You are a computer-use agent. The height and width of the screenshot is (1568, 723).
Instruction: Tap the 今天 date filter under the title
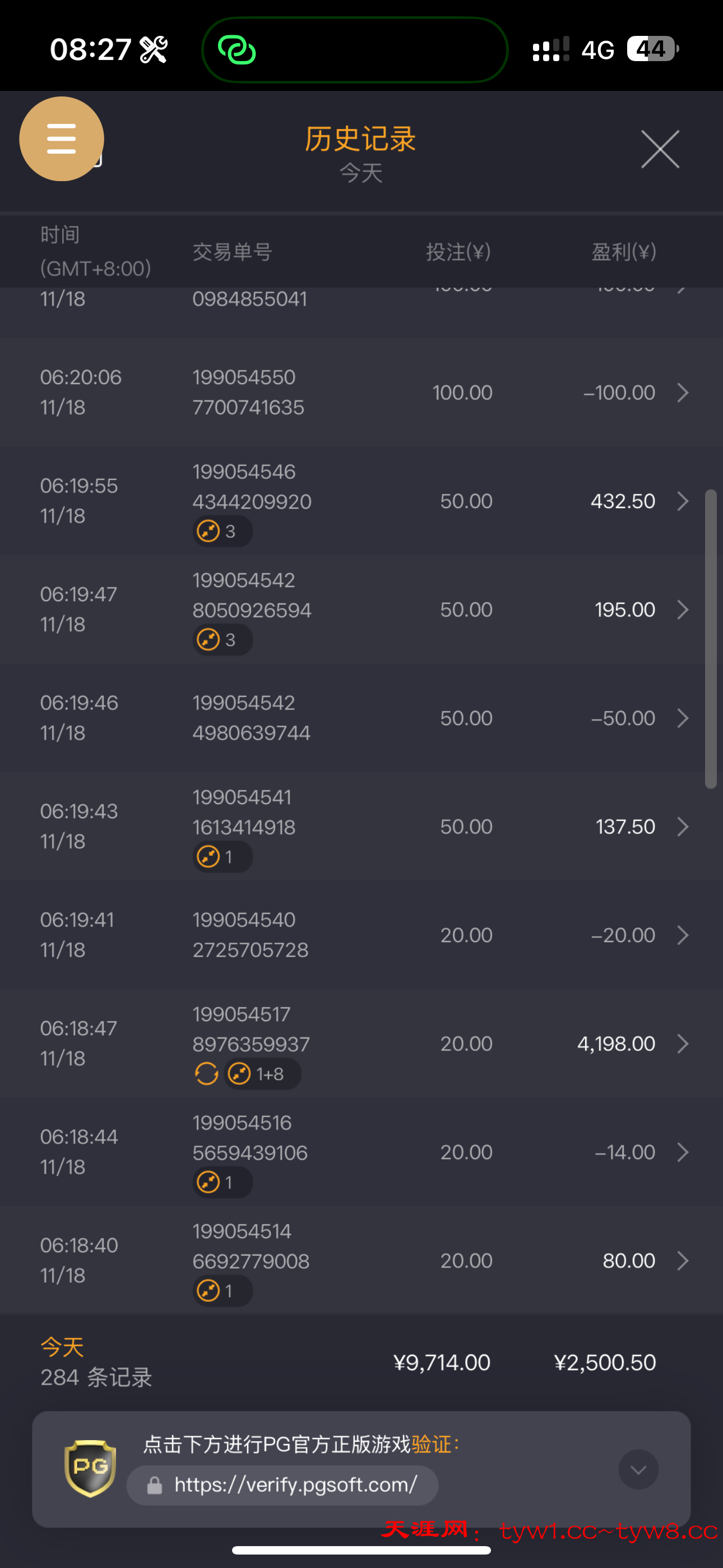click(361, 173)
